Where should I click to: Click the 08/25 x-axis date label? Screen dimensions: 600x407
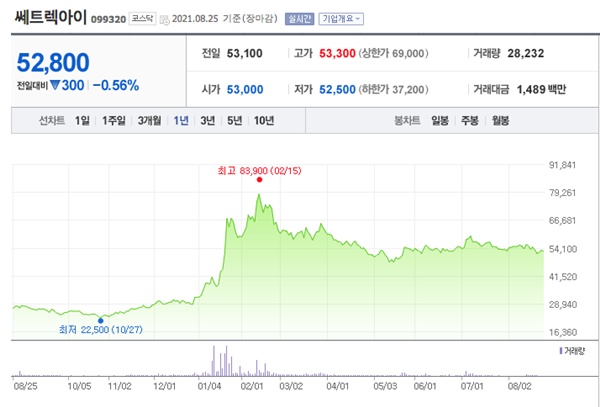coord(25,386)
